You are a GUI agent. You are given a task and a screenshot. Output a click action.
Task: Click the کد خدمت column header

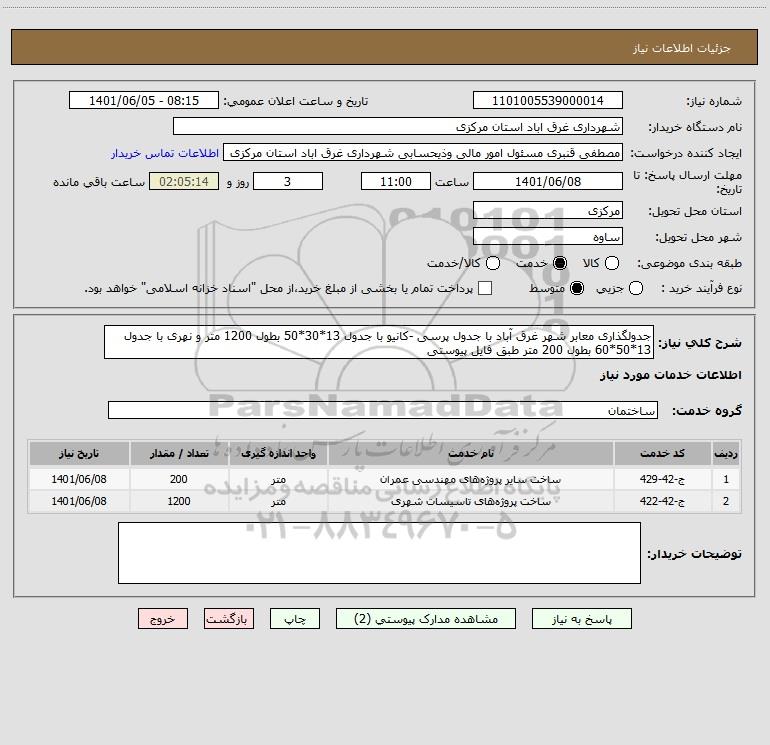(662, 453)
